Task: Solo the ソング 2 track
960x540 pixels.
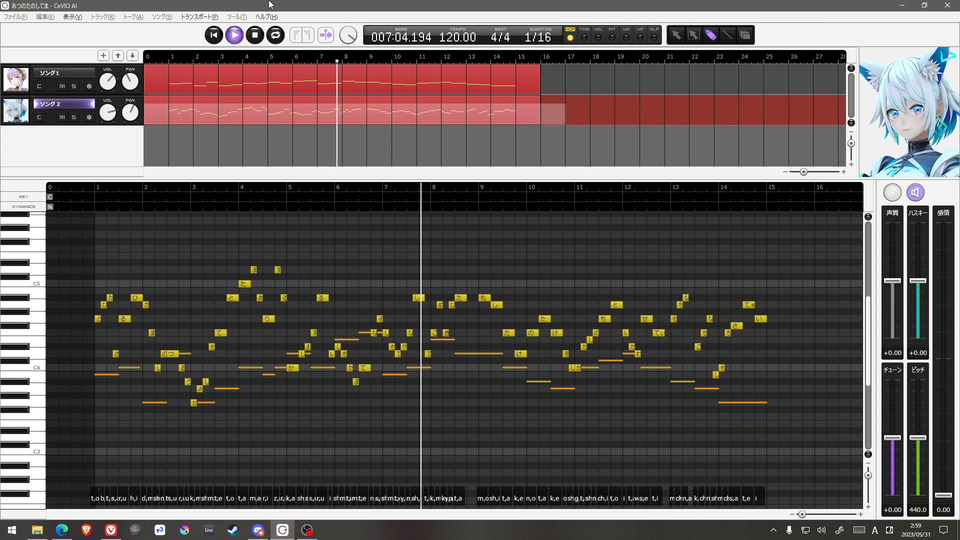Action: click(x=73, y=118)
